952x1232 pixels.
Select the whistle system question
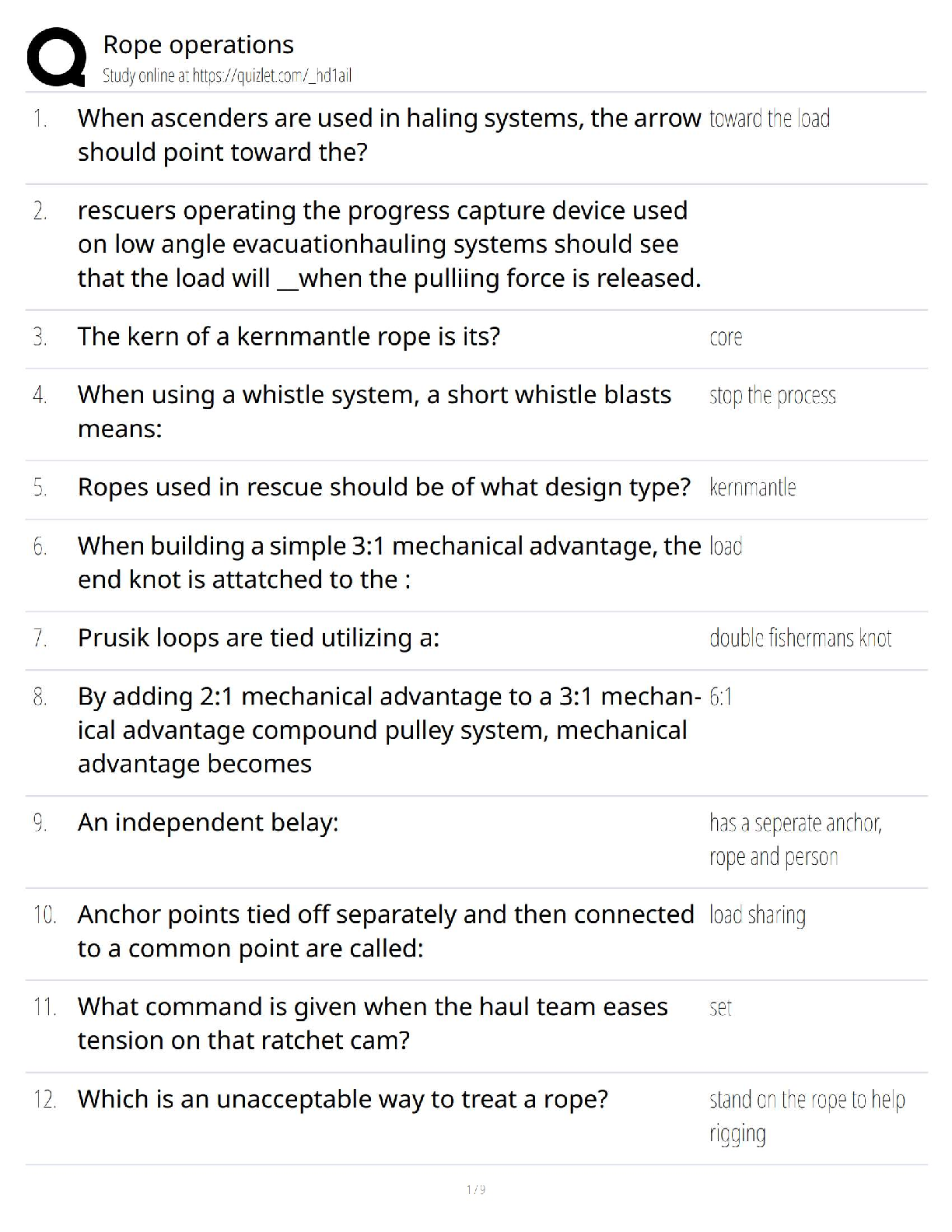(374, 411)
